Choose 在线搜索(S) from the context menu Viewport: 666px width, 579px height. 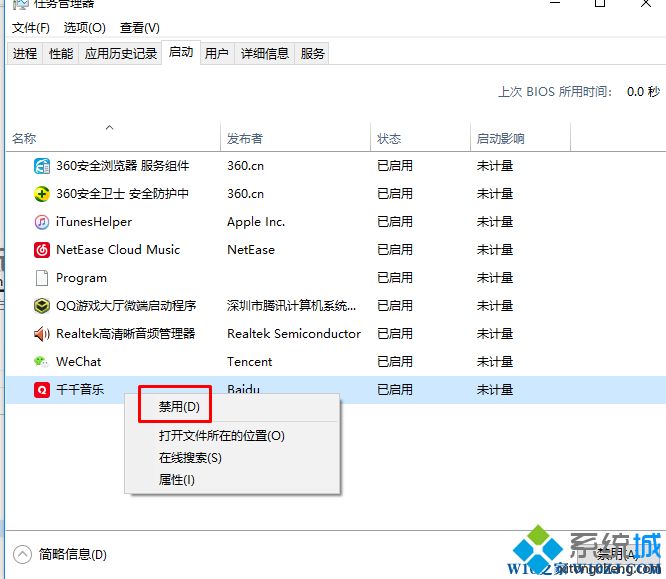190,458
